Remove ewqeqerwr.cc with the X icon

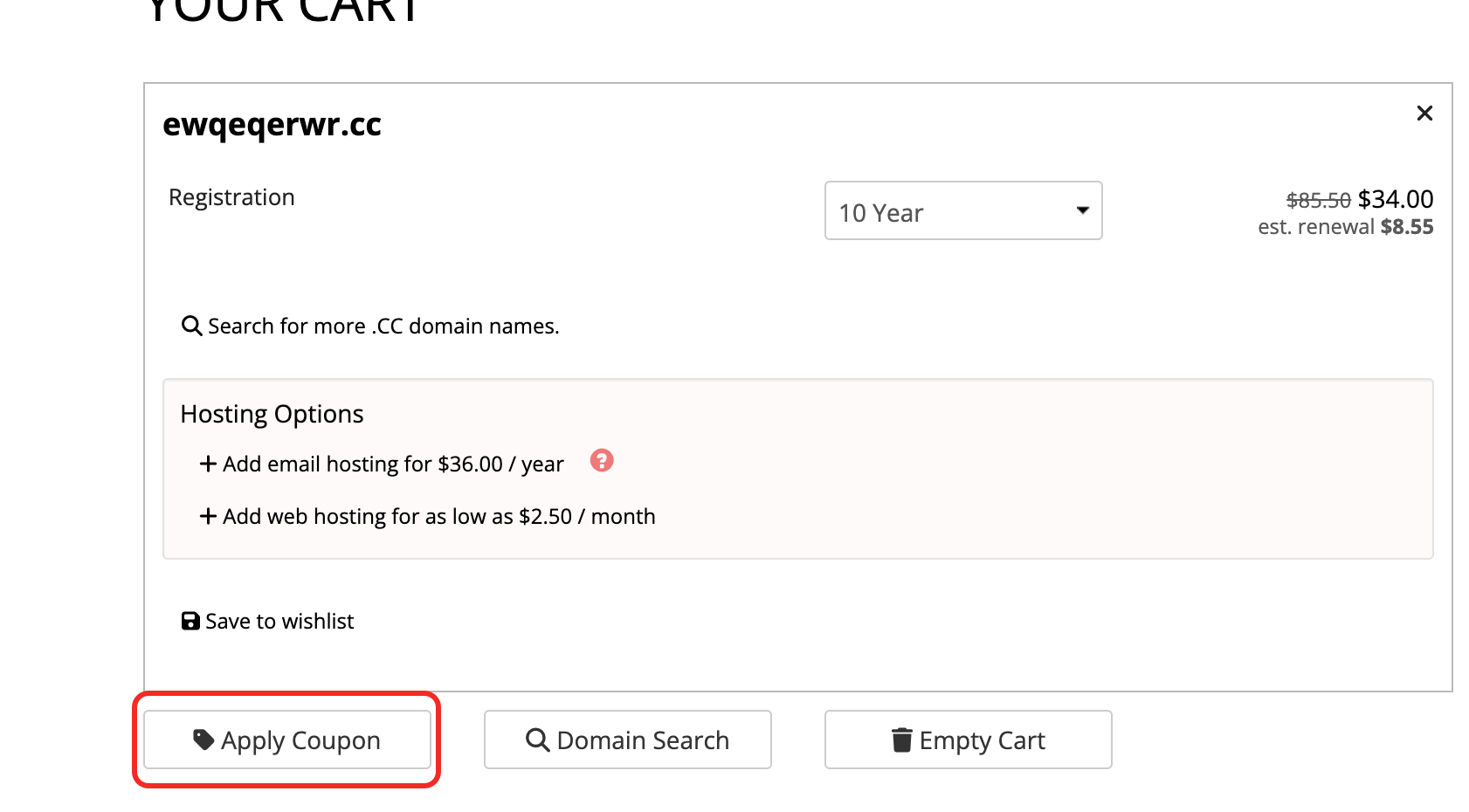[1424, 113]
